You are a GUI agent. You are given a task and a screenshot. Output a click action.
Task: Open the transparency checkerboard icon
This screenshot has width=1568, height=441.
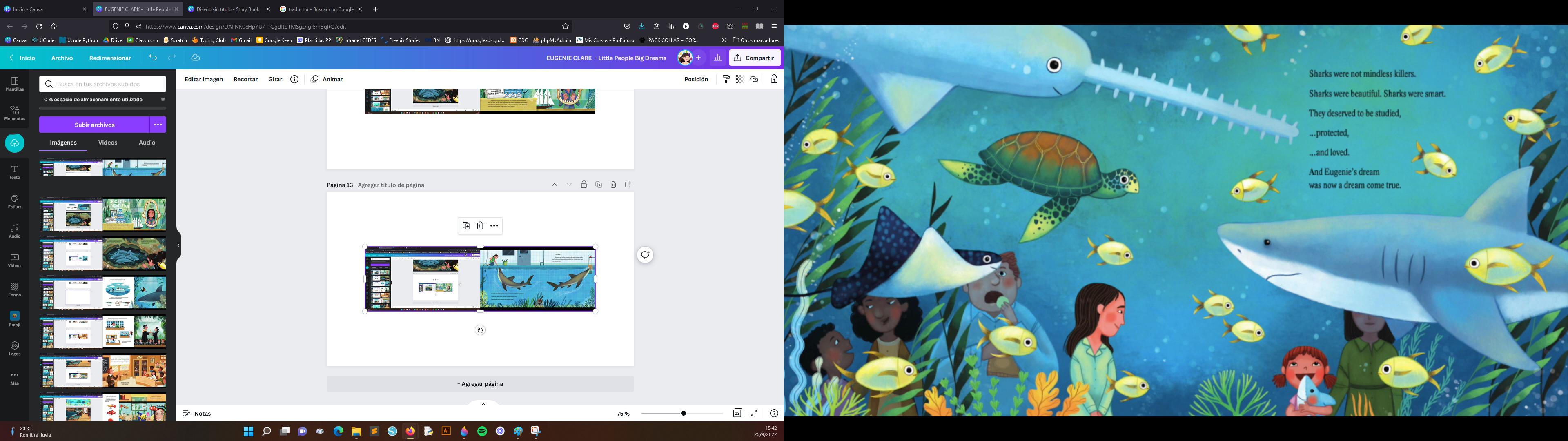tap(739, 79)
